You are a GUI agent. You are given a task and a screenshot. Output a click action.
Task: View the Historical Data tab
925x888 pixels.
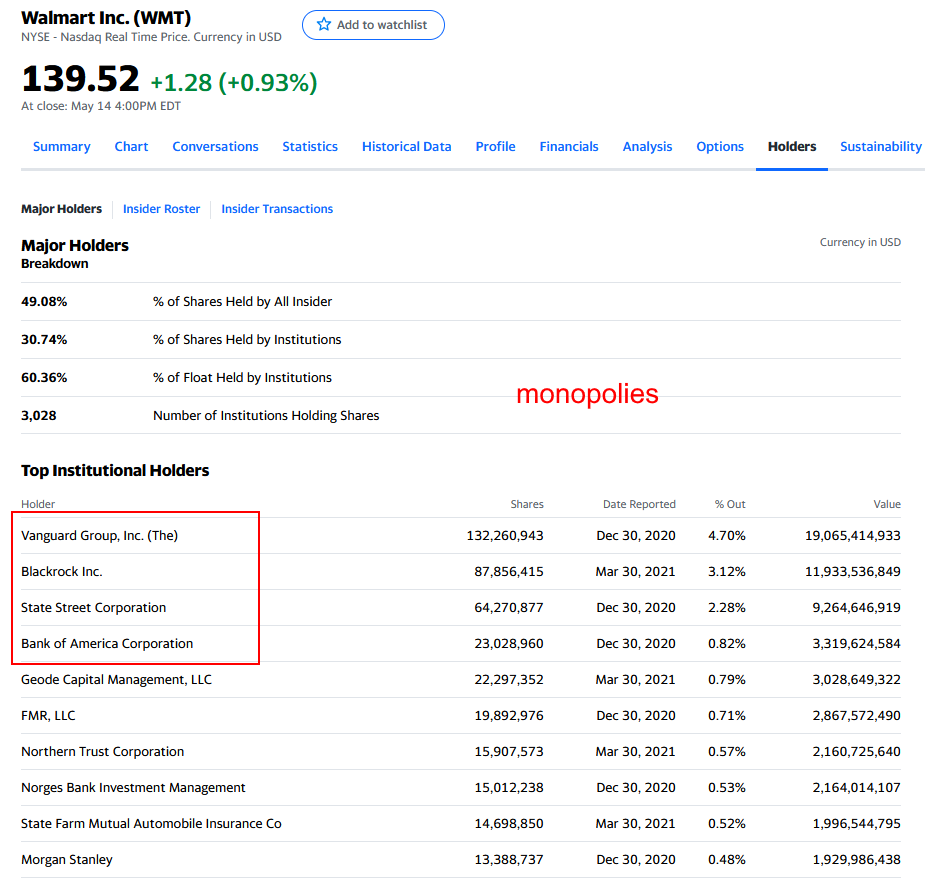click(406, 146)
